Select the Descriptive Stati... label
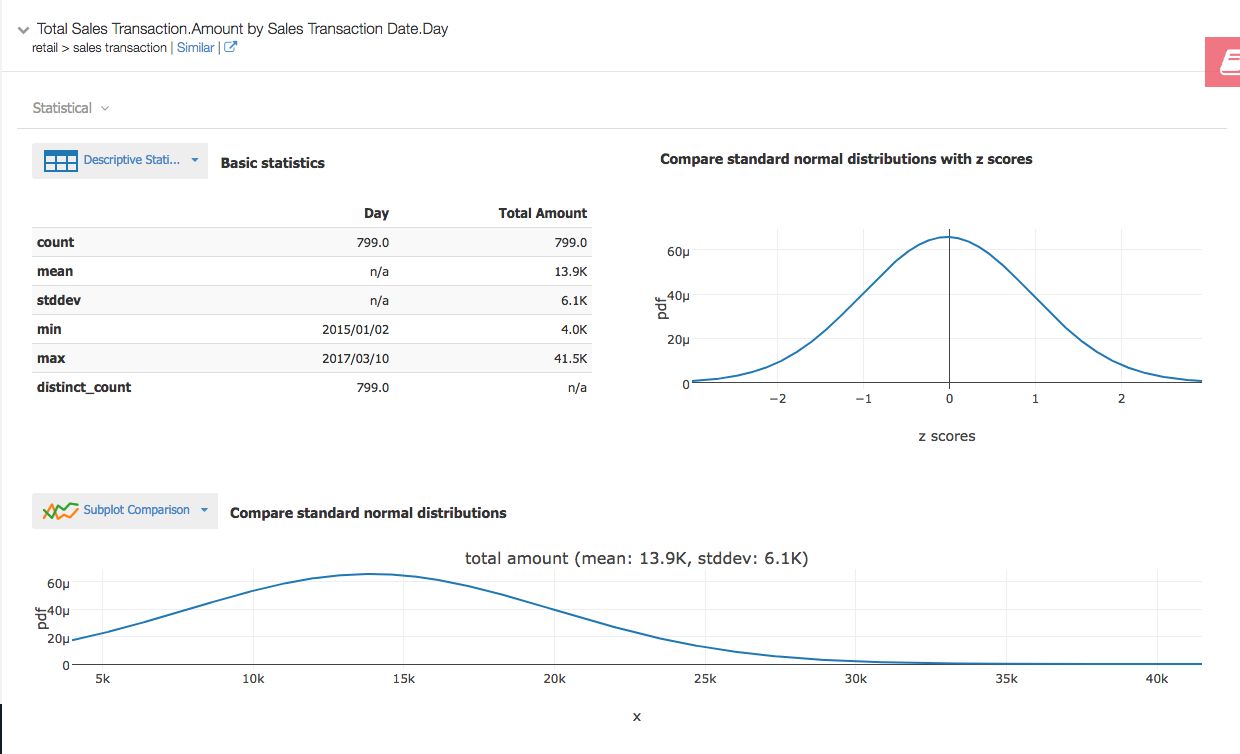Screen dimensions: 1240x754 coord(132,160)
